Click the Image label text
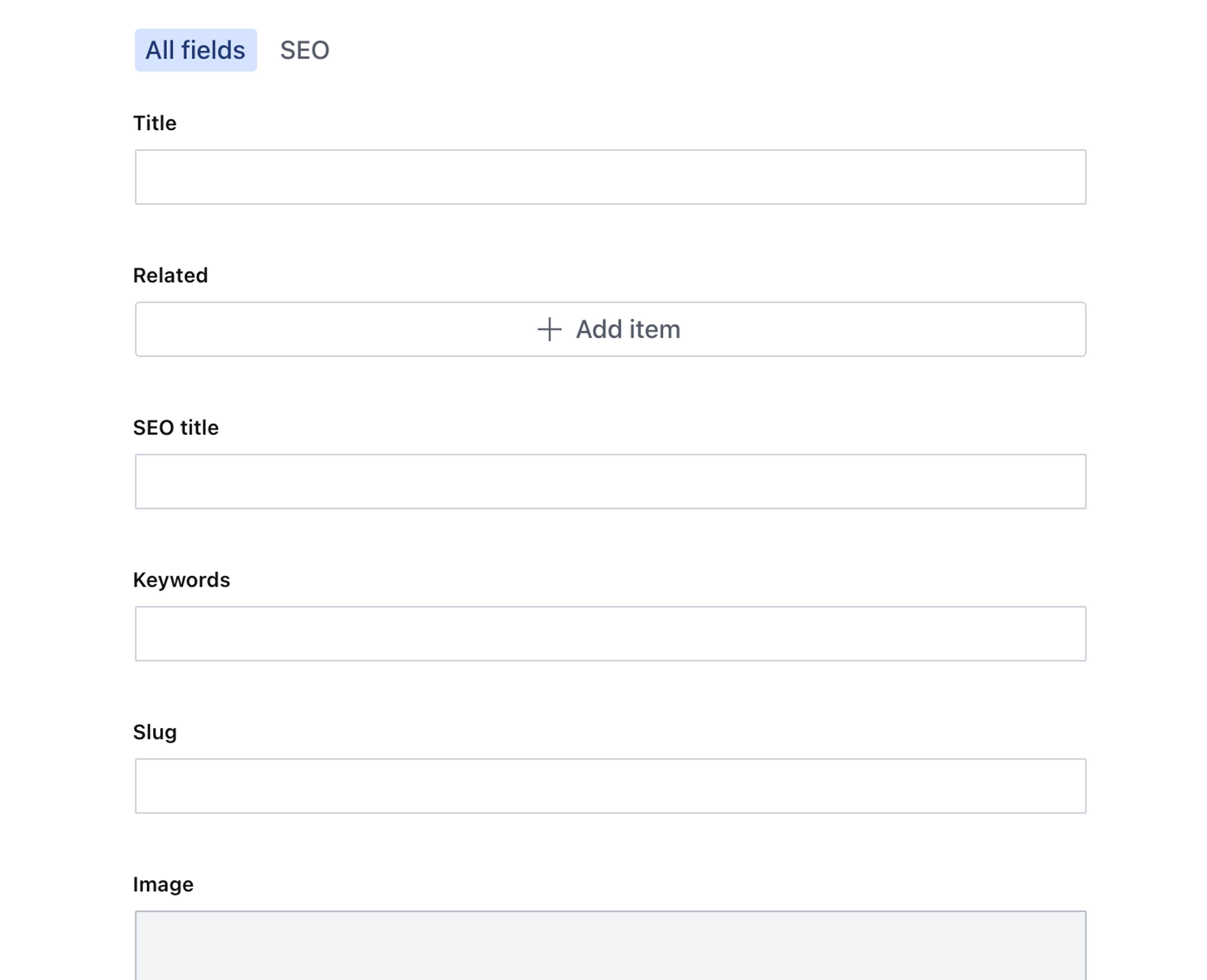The height and width of the screenshot is (980, 1207). click(163, 884)
